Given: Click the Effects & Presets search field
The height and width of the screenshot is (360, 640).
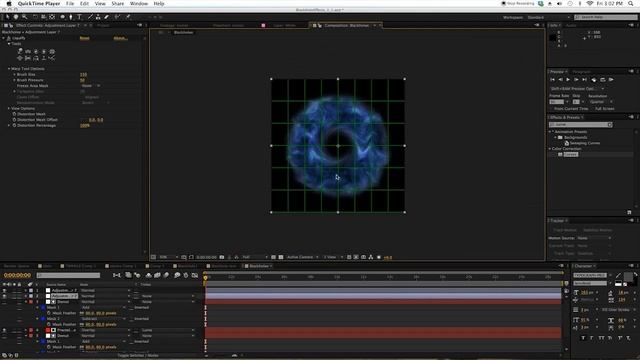Looking at the screenshot, I should (x=580, y=124).
